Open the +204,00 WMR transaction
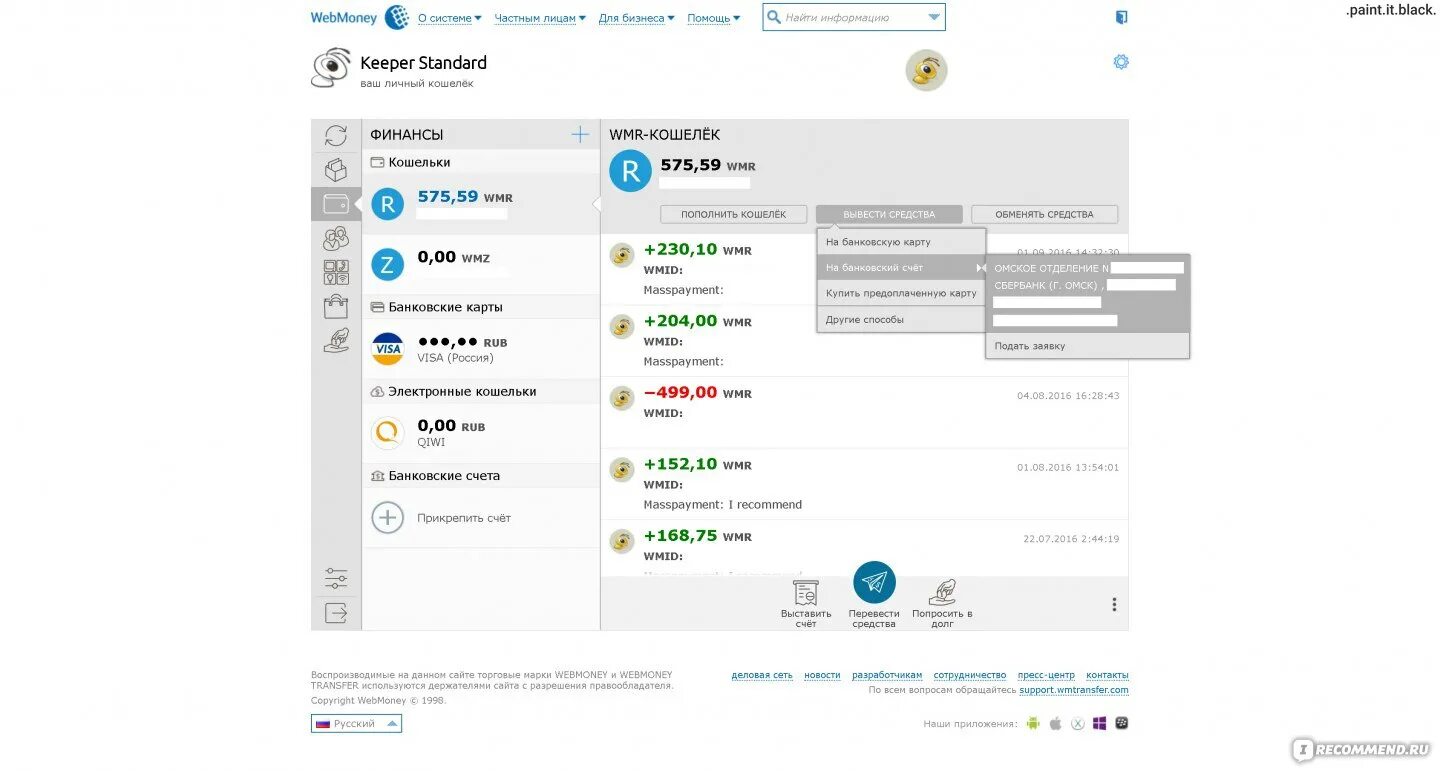 click(x=864, y=341)
